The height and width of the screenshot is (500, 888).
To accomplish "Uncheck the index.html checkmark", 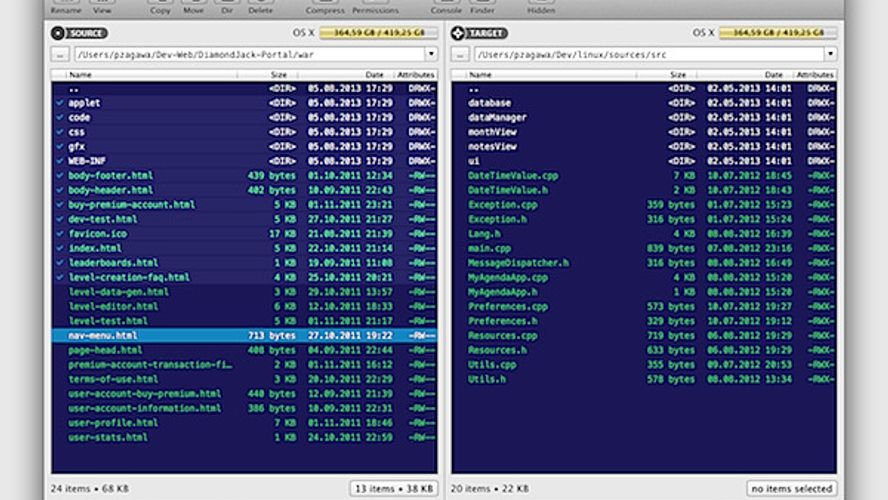I will coord(59,248).
